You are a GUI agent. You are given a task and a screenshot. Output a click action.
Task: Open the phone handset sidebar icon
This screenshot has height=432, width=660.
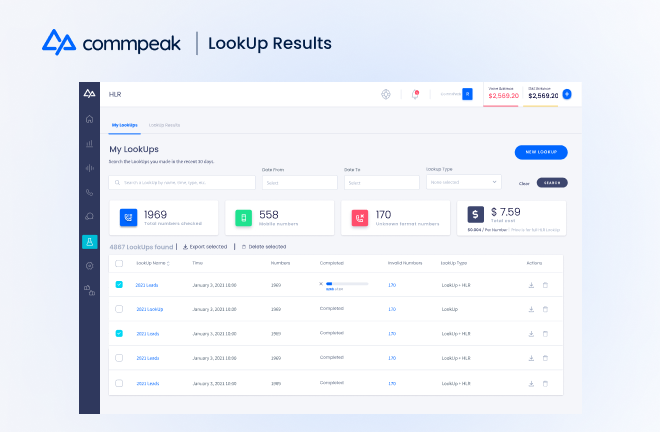89,192
